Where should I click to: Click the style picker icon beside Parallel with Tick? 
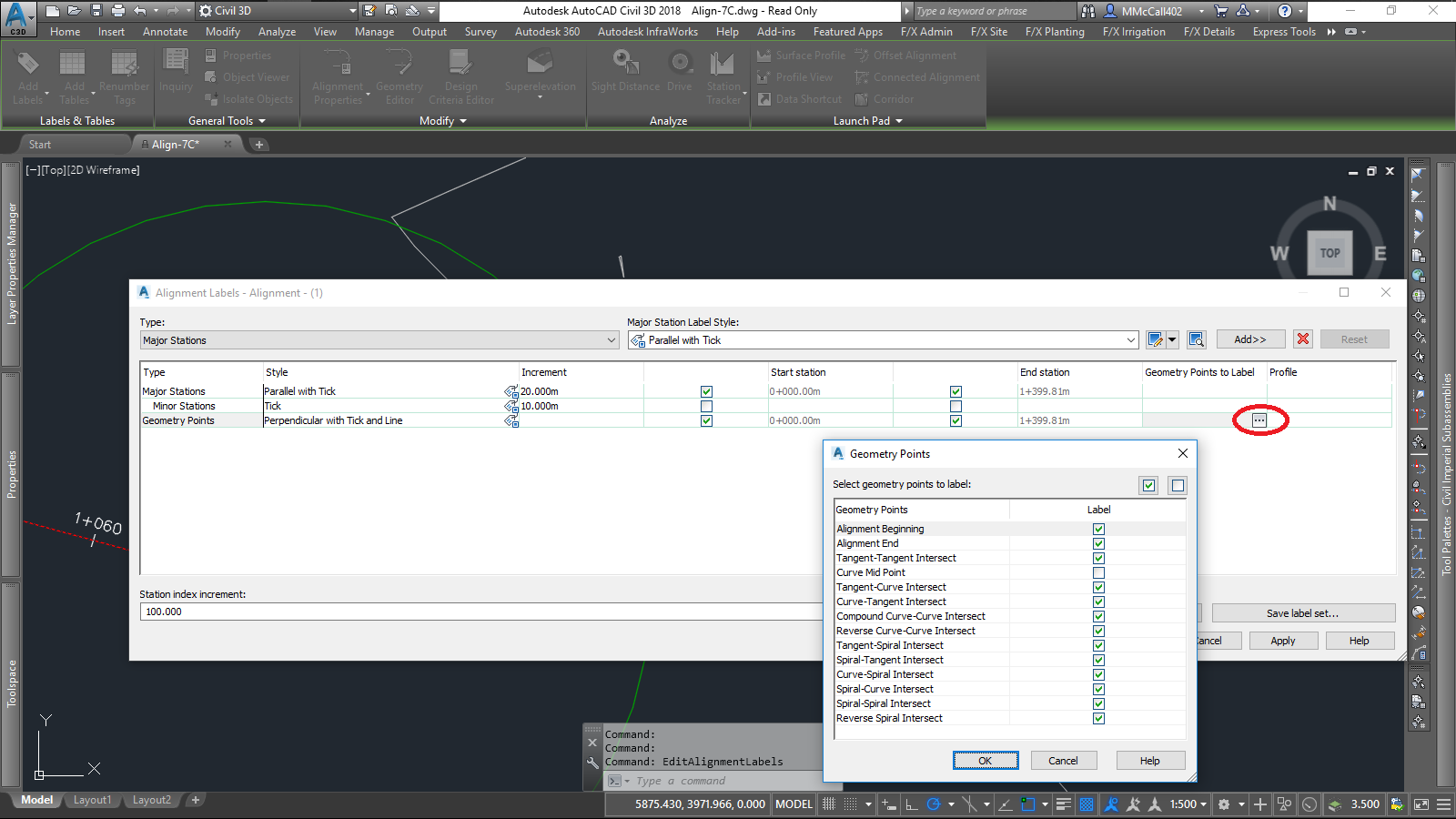[x=511, y=391]
